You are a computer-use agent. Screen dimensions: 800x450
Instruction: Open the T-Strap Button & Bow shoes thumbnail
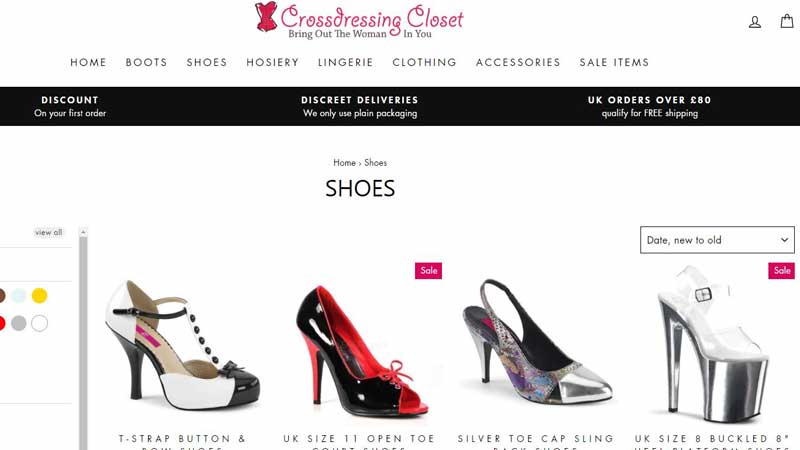182,344
